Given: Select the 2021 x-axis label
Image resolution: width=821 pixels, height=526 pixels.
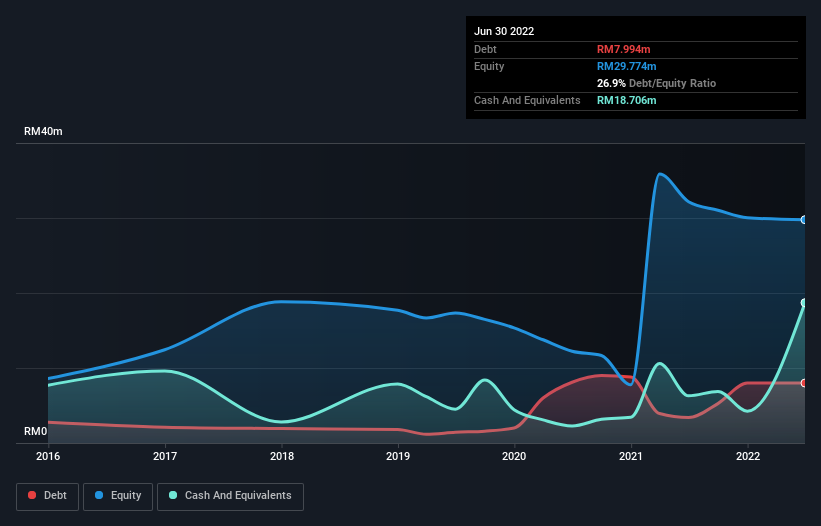Looking at the screenshot, I should 631,456.
